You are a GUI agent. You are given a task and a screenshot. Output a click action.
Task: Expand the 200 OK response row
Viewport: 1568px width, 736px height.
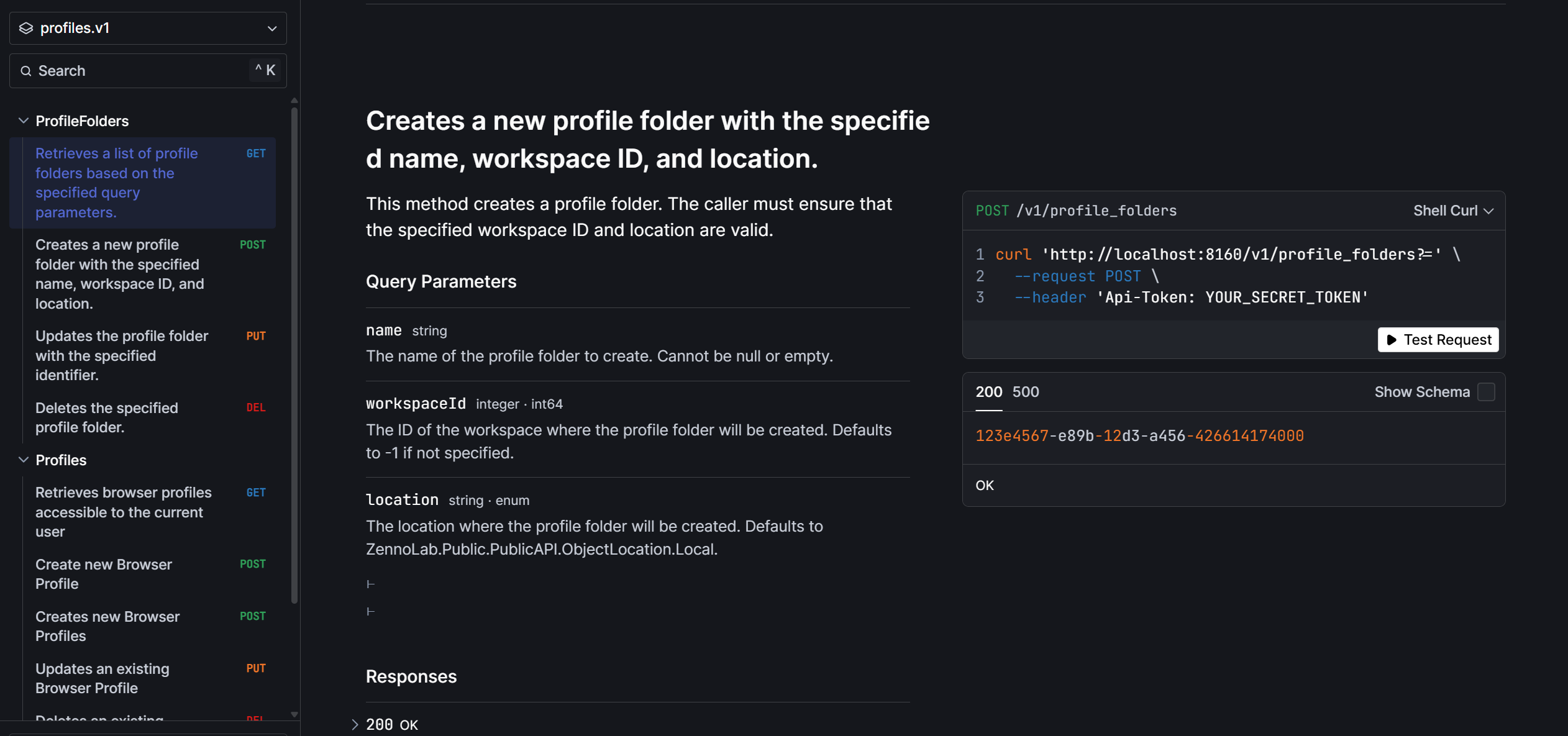(355, 724)
